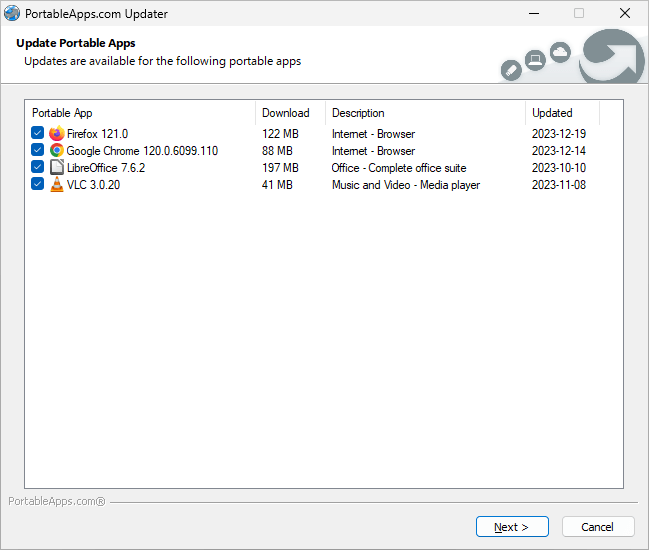649x550 pixels.
Task: Select the LibreOffice 7.6.2 entry
Action: point(106,168)
